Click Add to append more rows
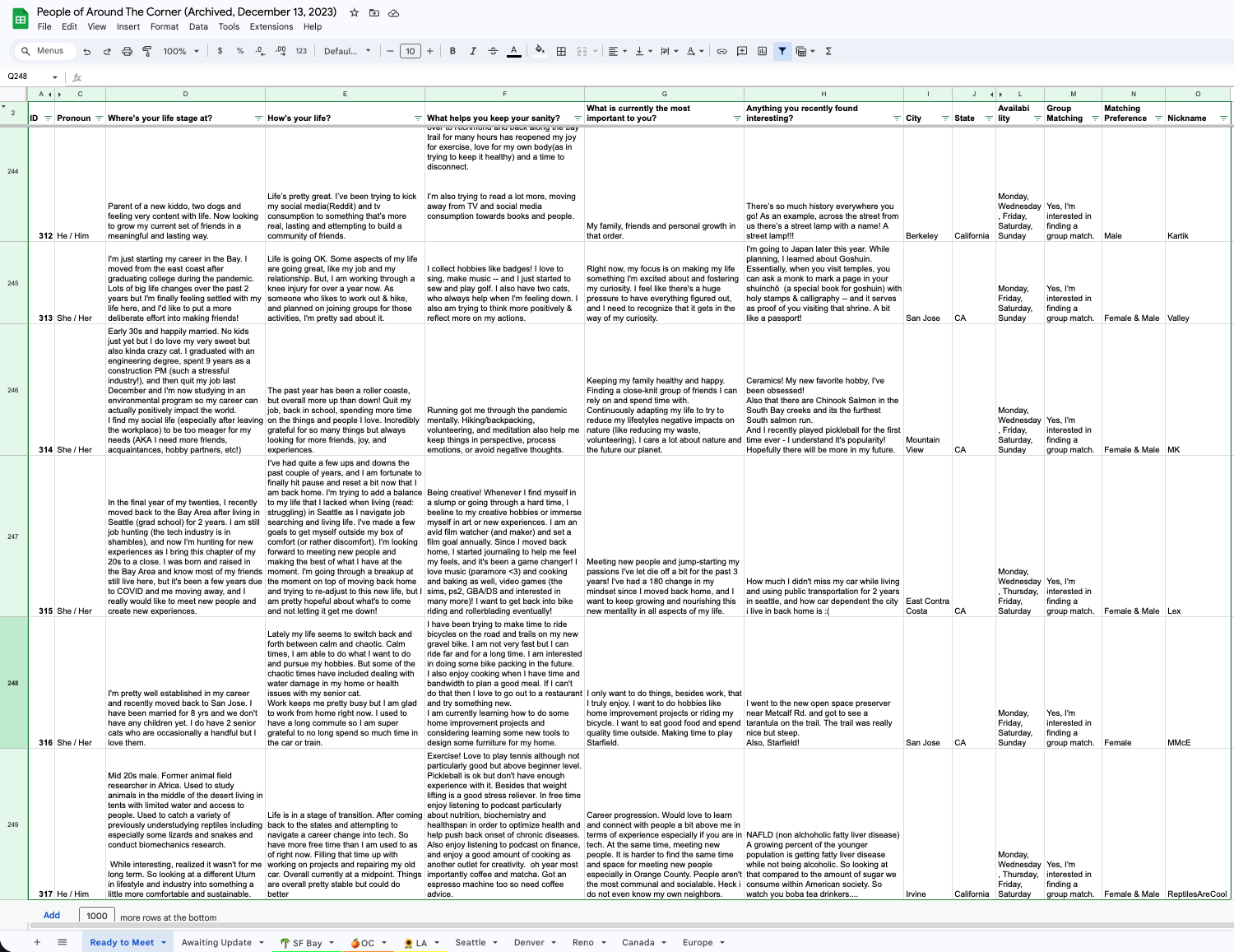Image resolution: width=1234 pixels, height=952 pixels. pyautogui.click(x=52, y=915)
